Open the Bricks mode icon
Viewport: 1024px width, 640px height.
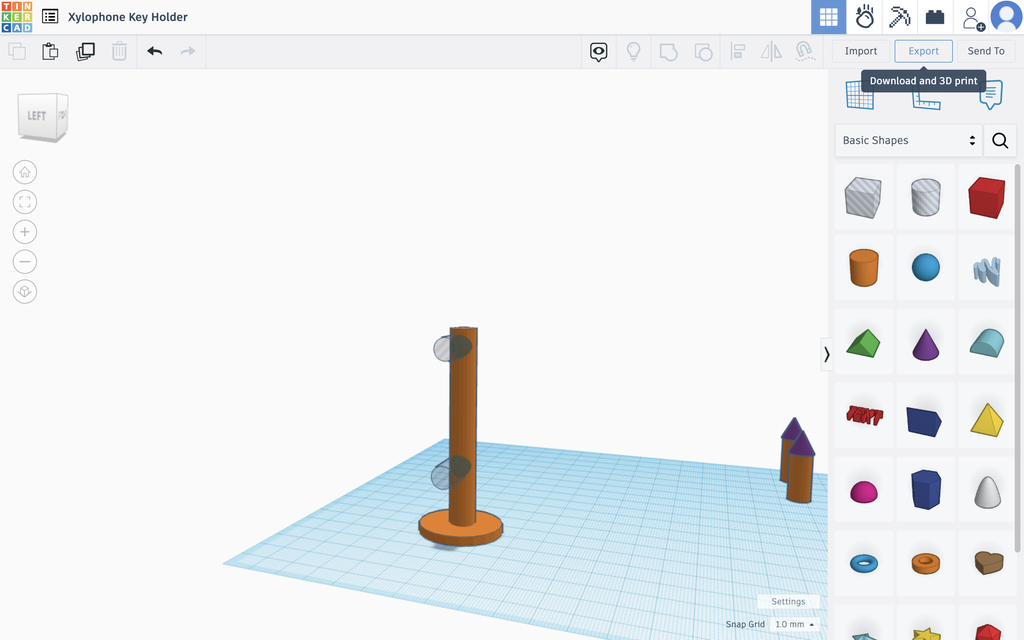(935, 17)
